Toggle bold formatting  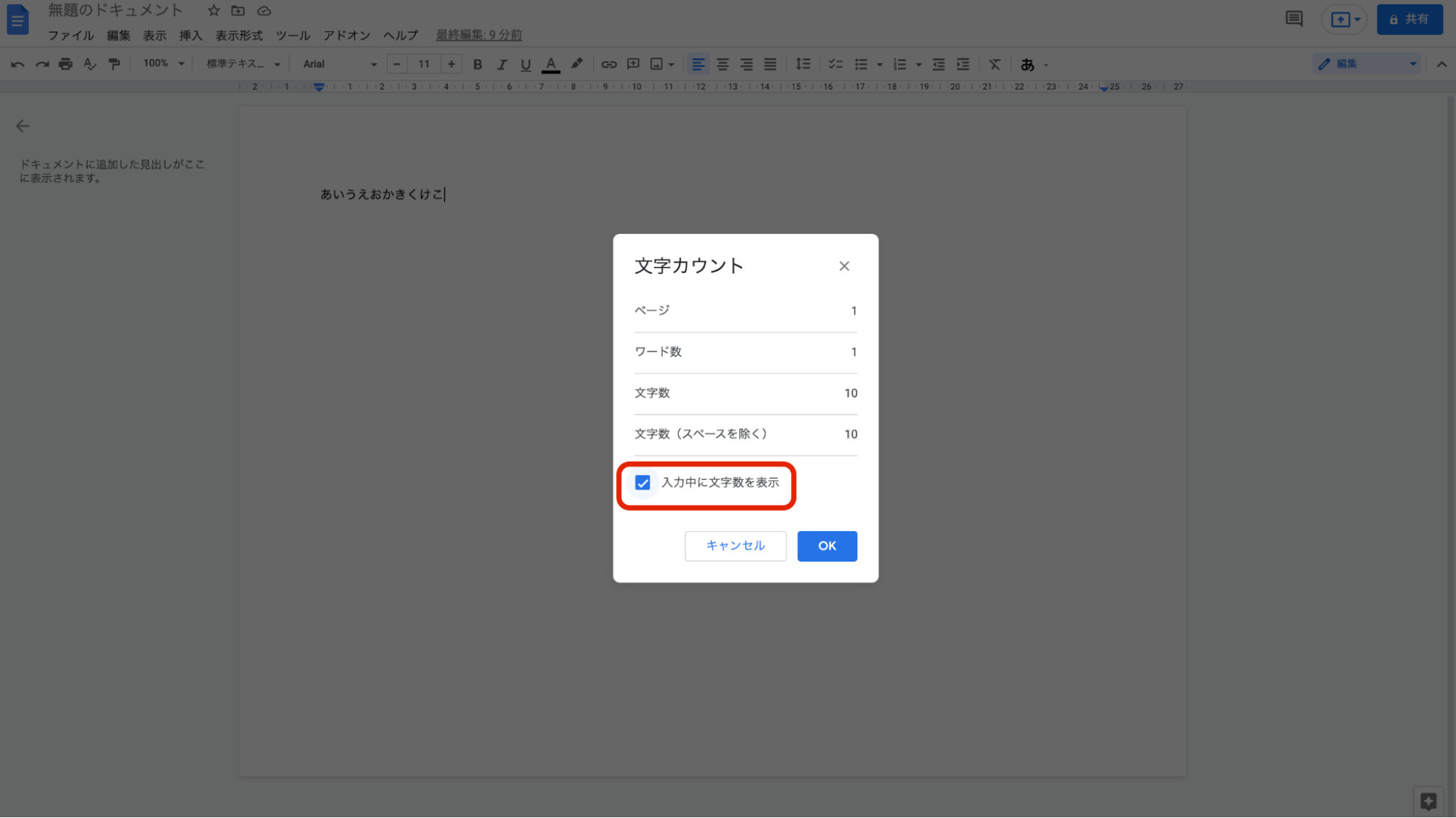tap(478, 64)
